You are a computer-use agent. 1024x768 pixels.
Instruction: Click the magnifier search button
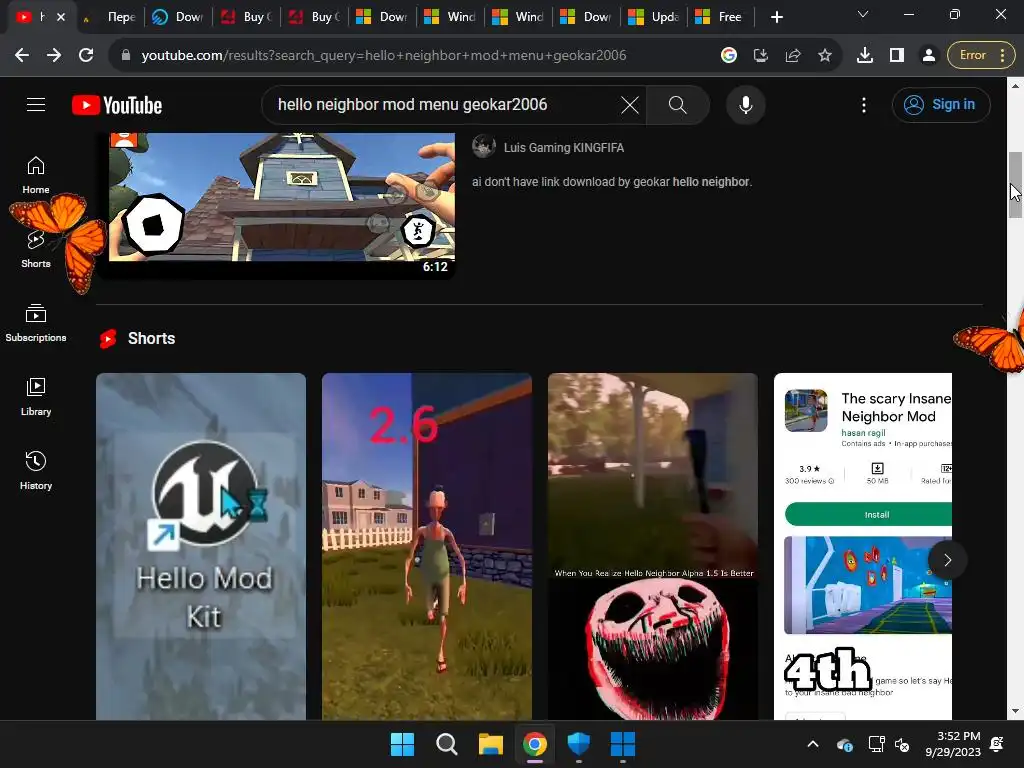pos(678,104)
